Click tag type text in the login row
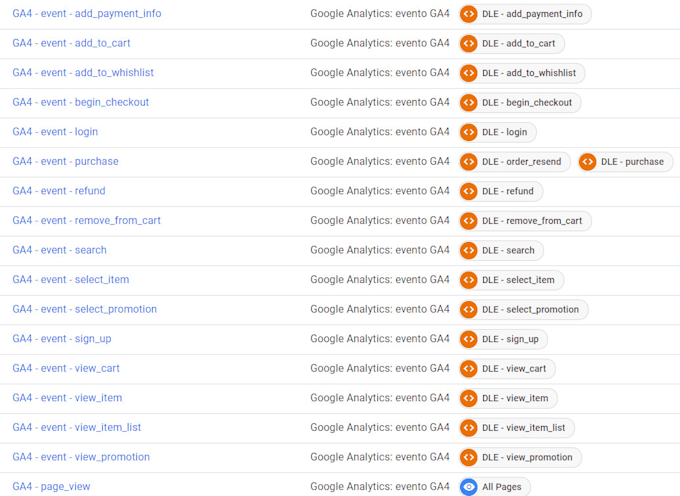680x496 pixels. tap(380, 131)
